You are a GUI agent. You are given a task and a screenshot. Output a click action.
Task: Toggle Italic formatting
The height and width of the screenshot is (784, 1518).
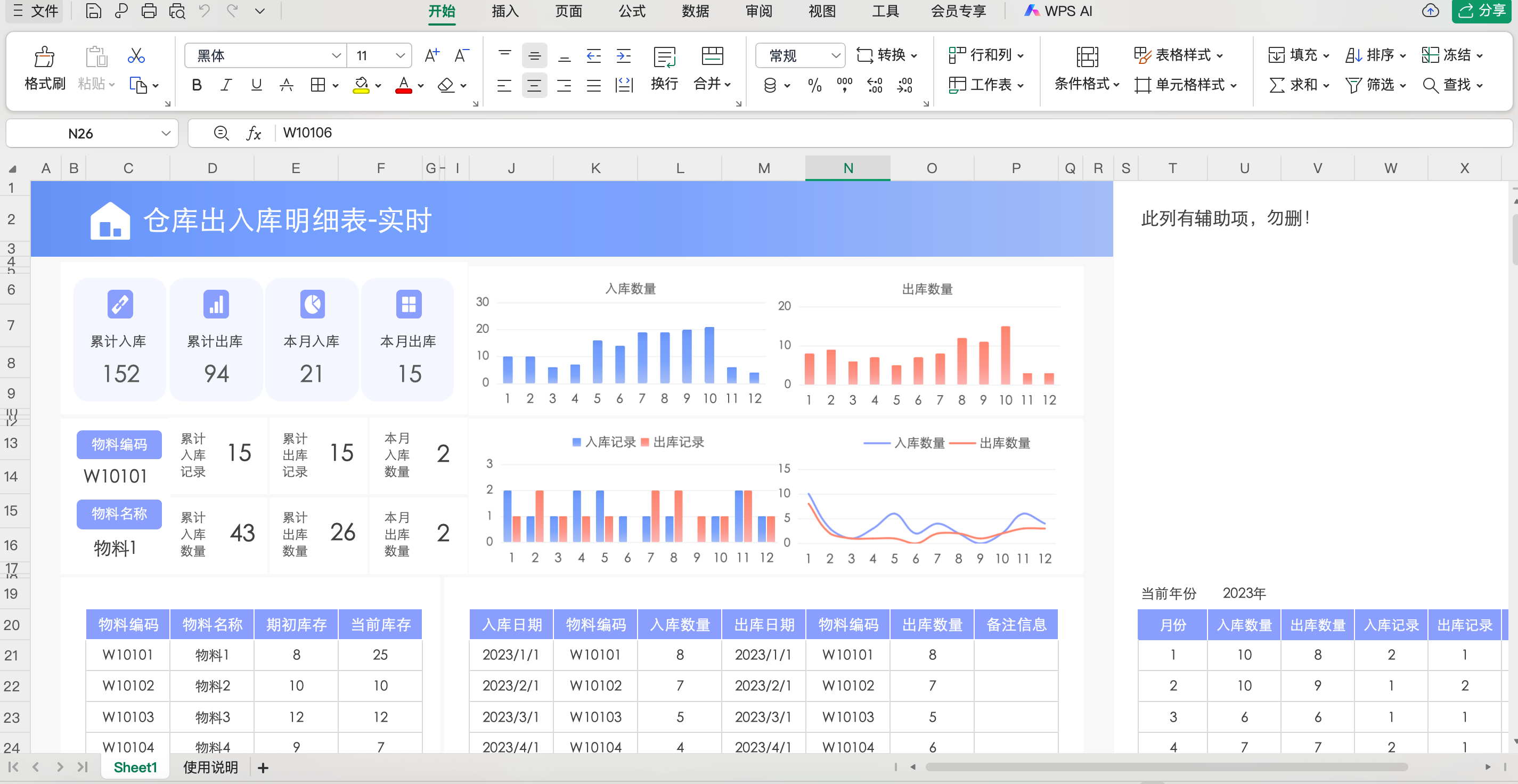point(226,85)
